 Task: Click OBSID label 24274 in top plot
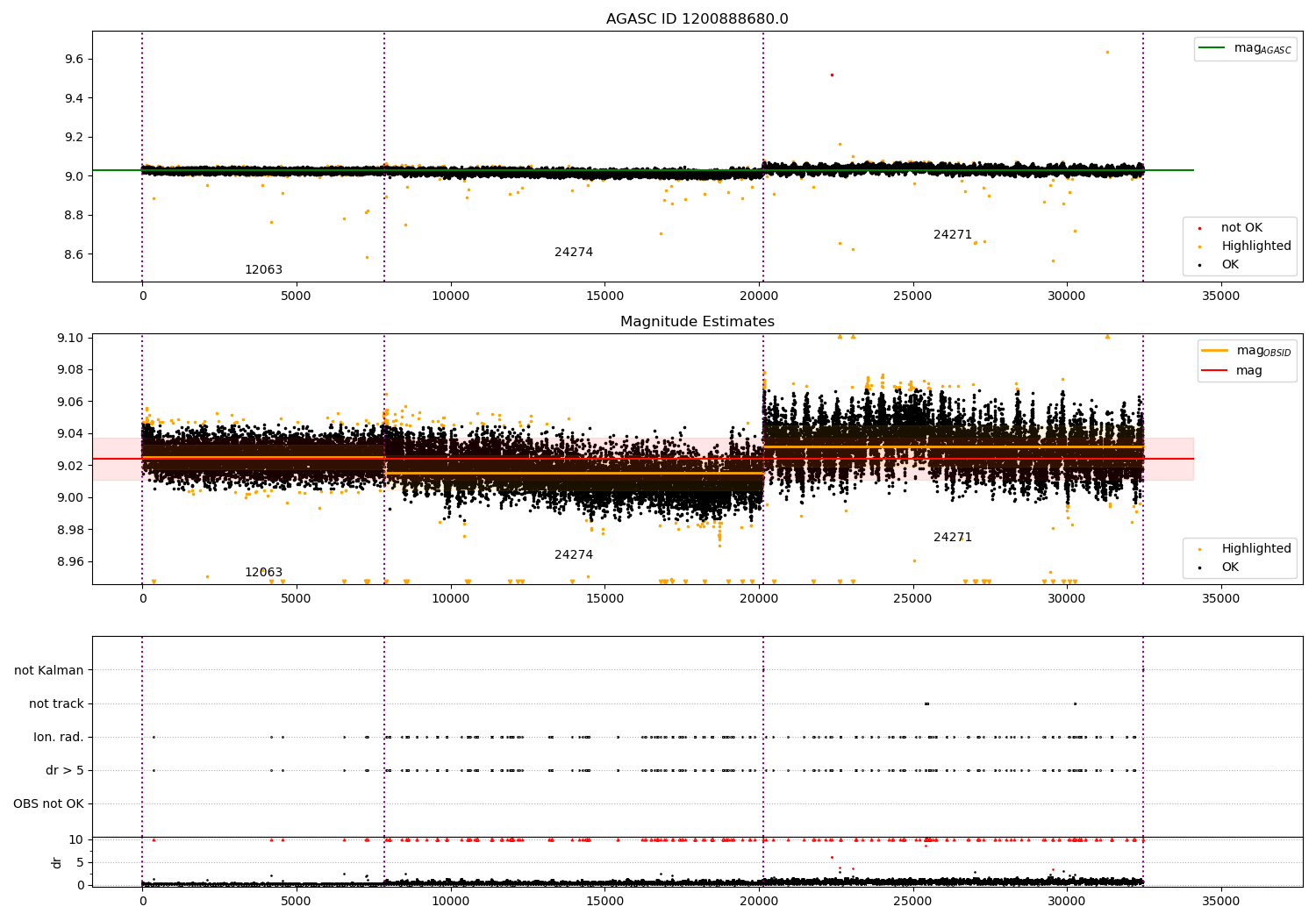(x=574, y=253)
